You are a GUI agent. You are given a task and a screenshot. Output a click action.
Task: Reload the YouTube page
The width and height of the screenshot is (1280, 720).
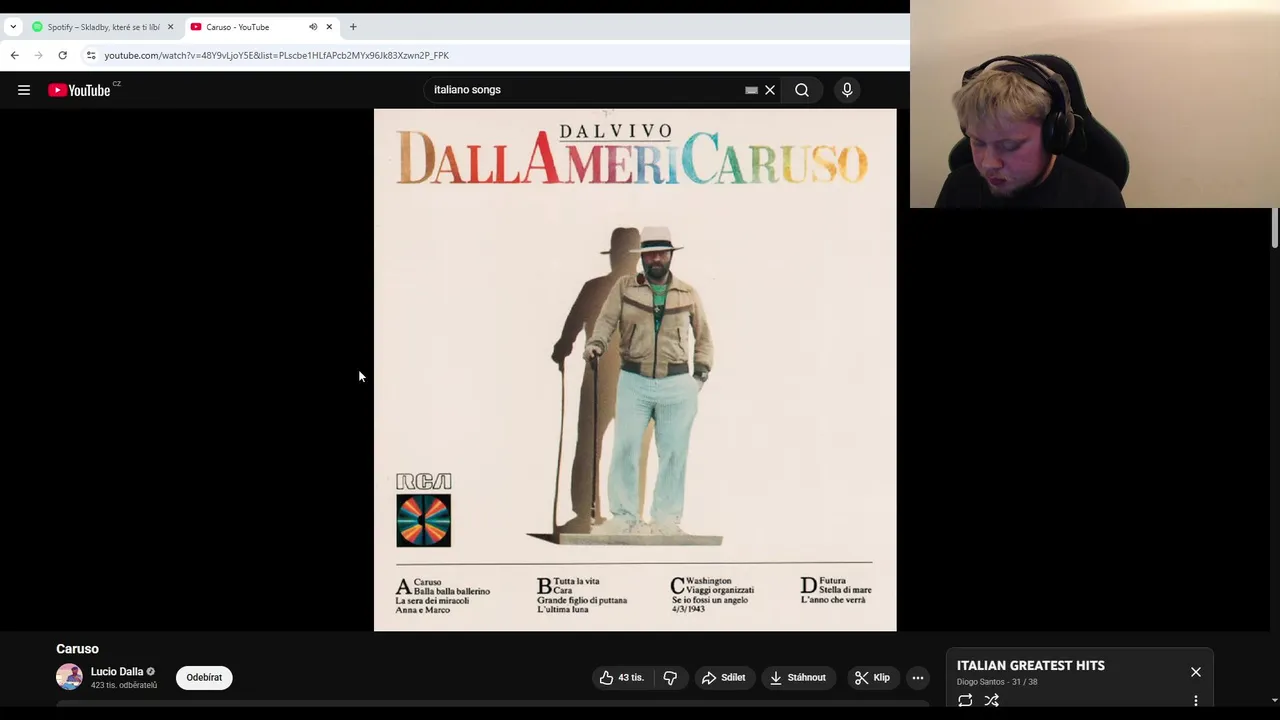tap(62, 56)
